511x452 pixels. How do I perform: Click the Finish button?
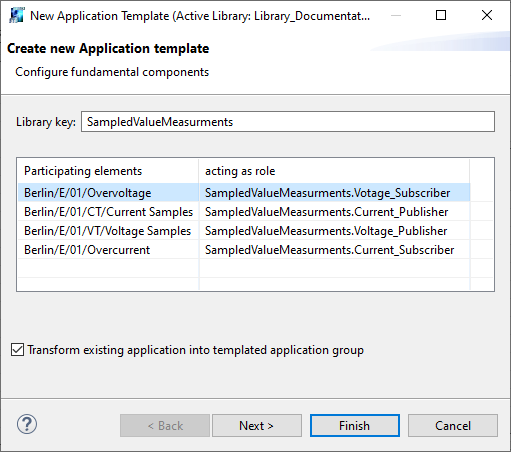click(x=355, y=426)
